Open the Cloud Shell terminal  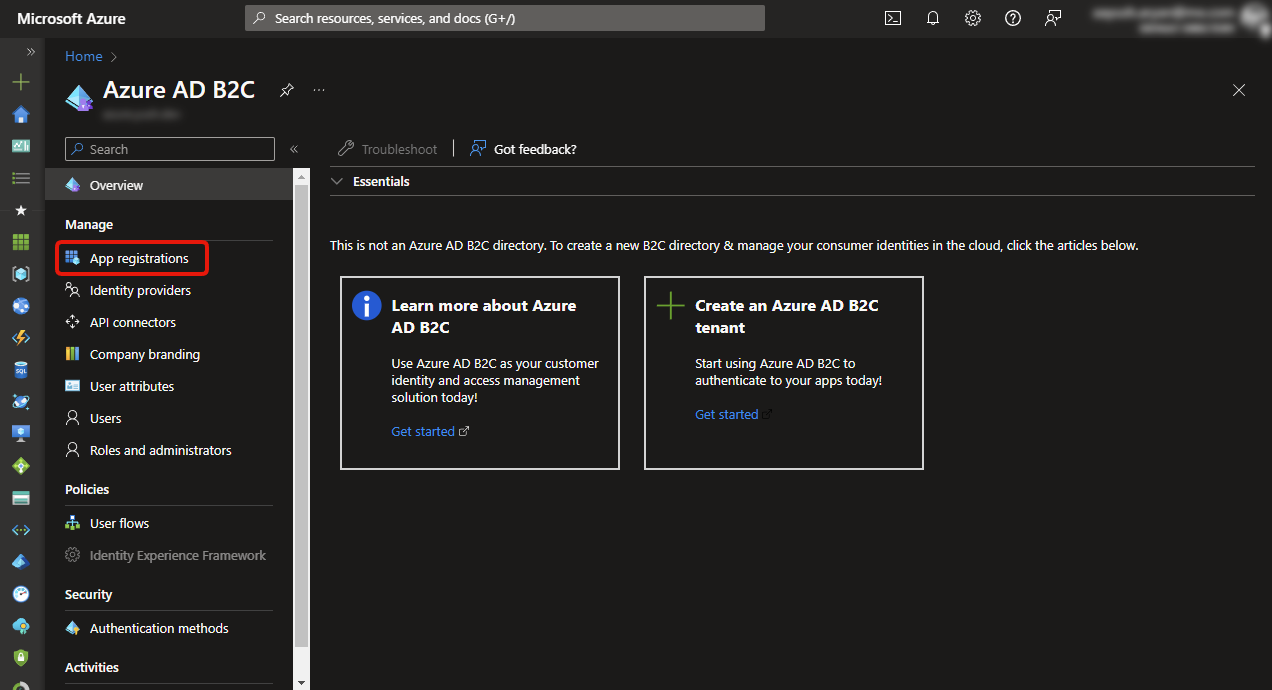[892, 17]
